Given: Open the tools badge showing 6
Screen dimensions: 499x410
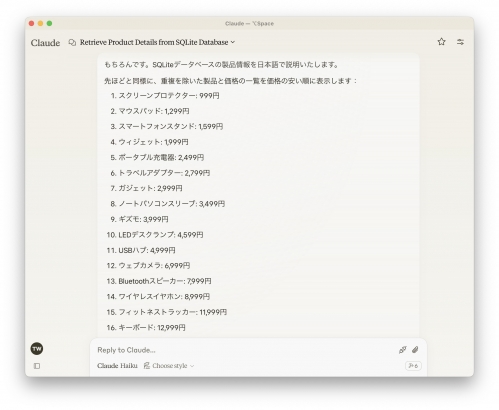Looking at the screenshot, I should (413, 366).
